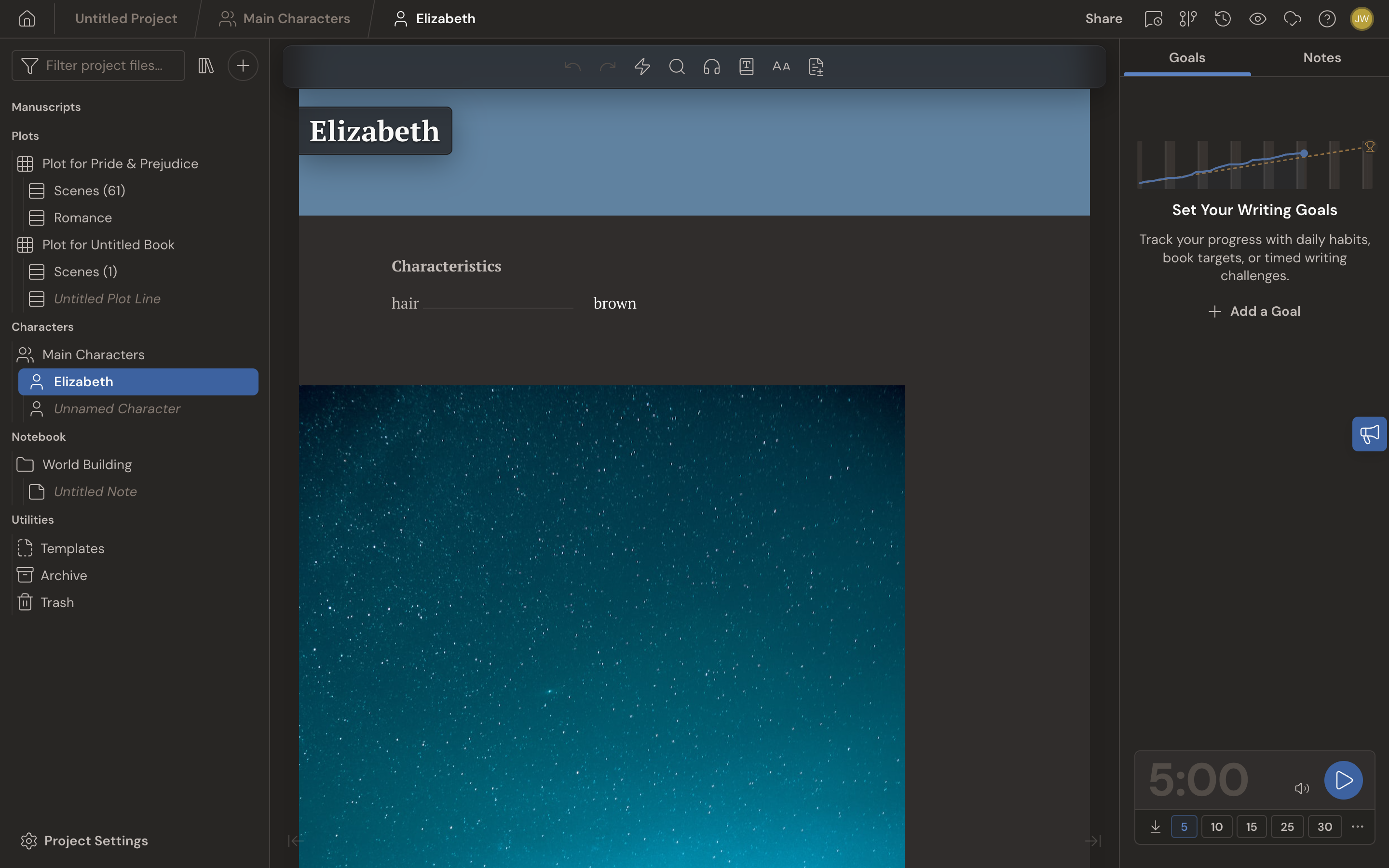
Task: Go to the home dashboard icon
Action: tap(27, 19)
